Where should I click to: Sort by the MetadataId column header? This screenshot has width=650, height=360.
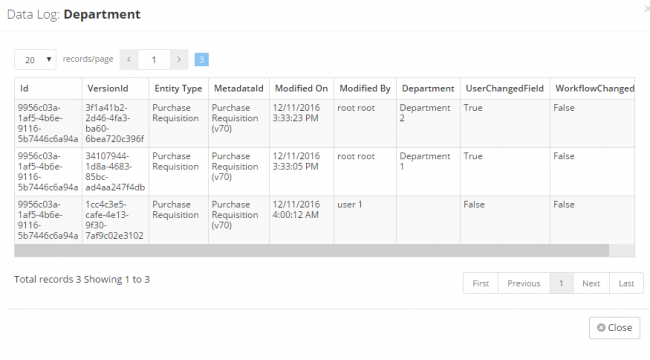pyautogui.click(x=239, y=88)
